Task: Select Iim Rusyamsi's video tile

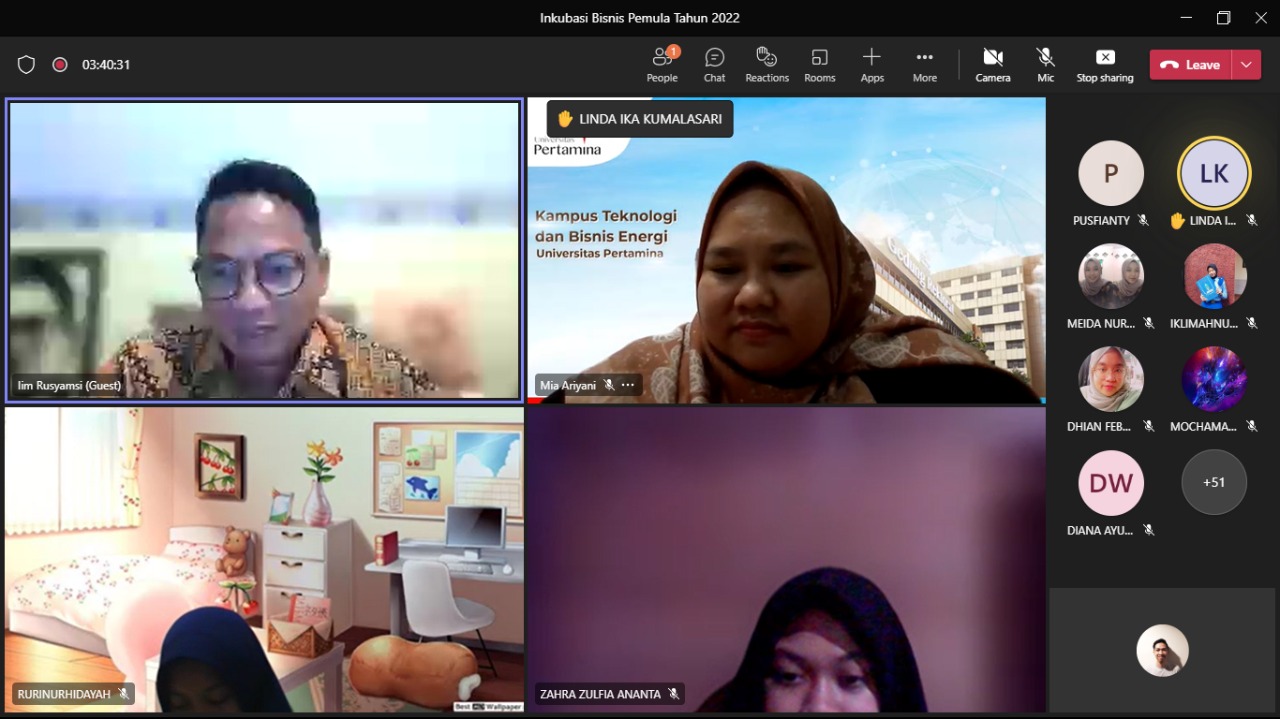Action: 264,250
